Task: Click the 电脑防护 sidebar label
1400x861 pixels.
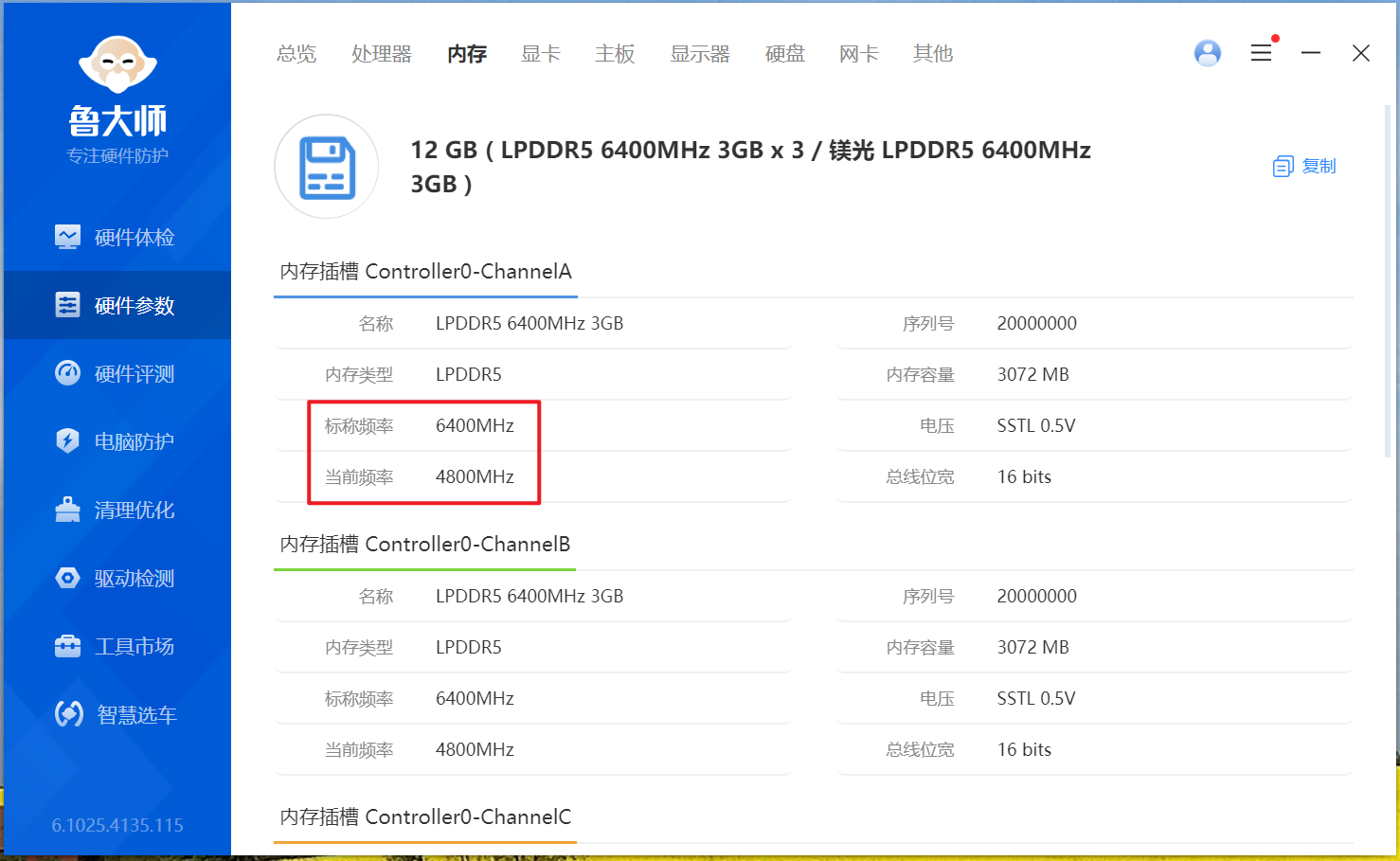Action: pyautogui.click(x=135, y=441)
